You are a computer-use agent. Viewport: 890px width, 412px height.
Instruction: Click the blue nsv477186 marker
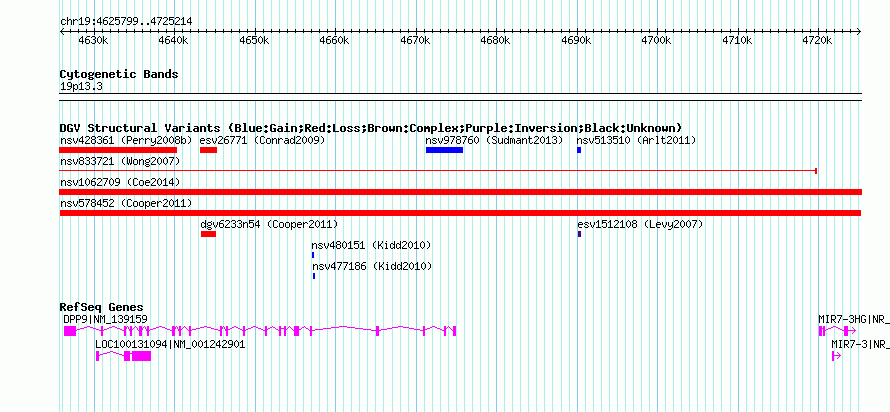tap(314, 276)
